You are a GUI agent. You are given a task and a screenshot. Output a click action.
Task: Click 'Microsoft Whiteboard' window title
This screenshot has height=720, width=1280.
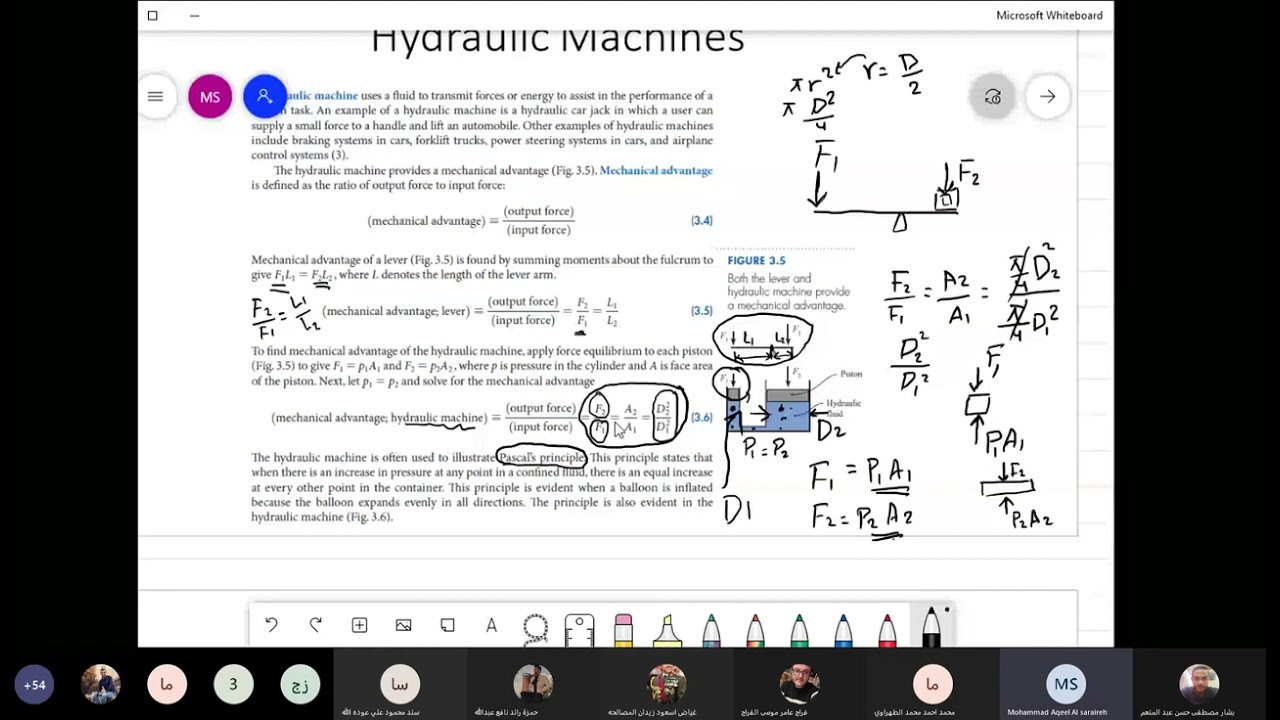coord(1049,15)
